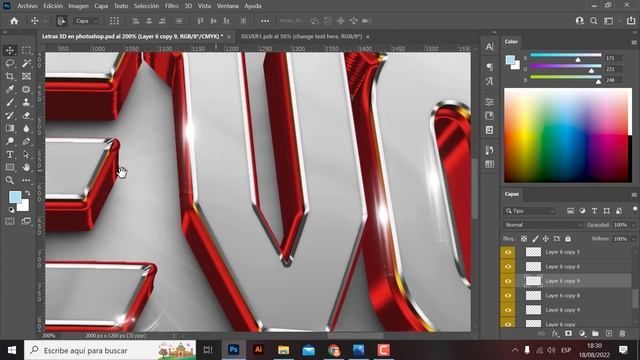Hide Layer 6 copy 8 visibility eye
The image size is (640, 360).
[508, 296]
